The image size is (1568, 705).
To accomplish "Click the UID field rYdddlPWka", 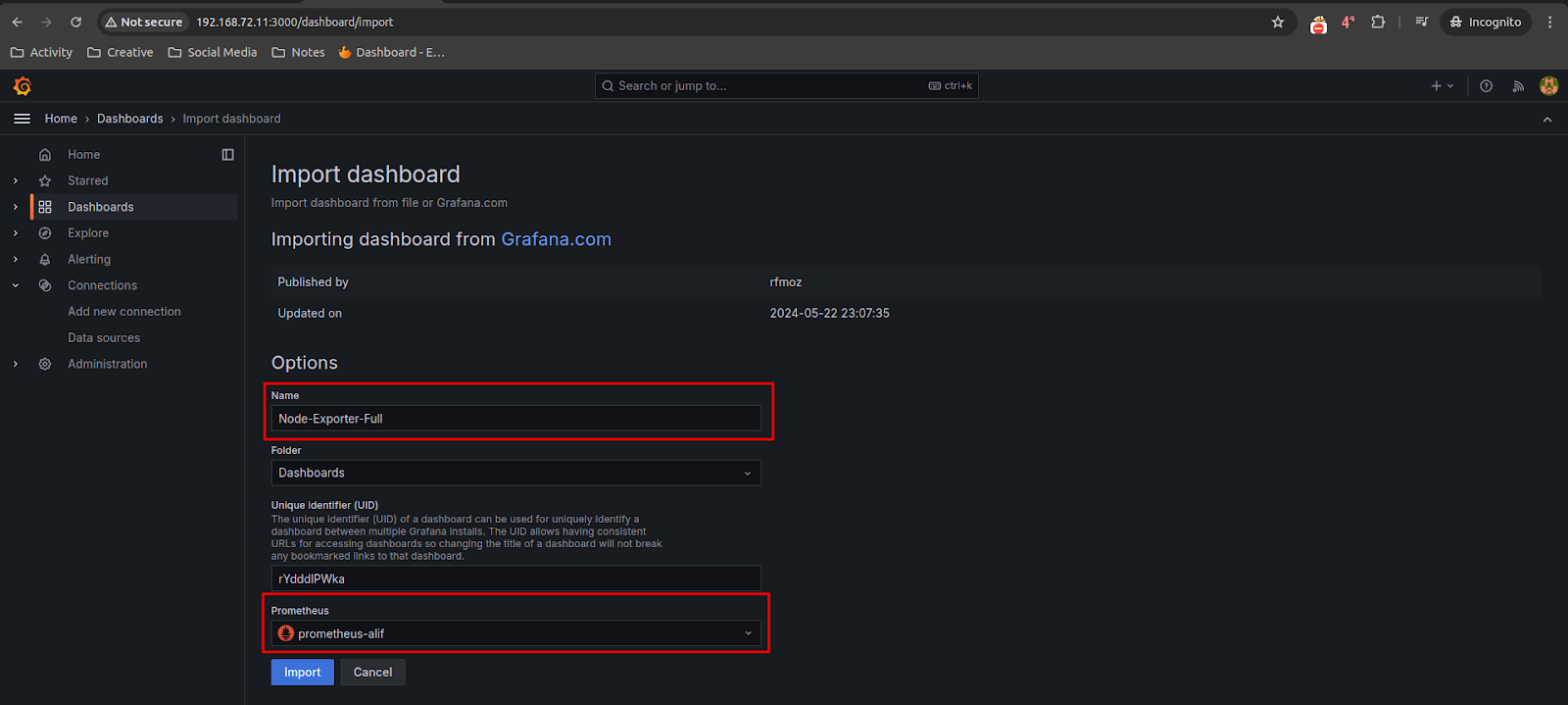I will (515, 579).
